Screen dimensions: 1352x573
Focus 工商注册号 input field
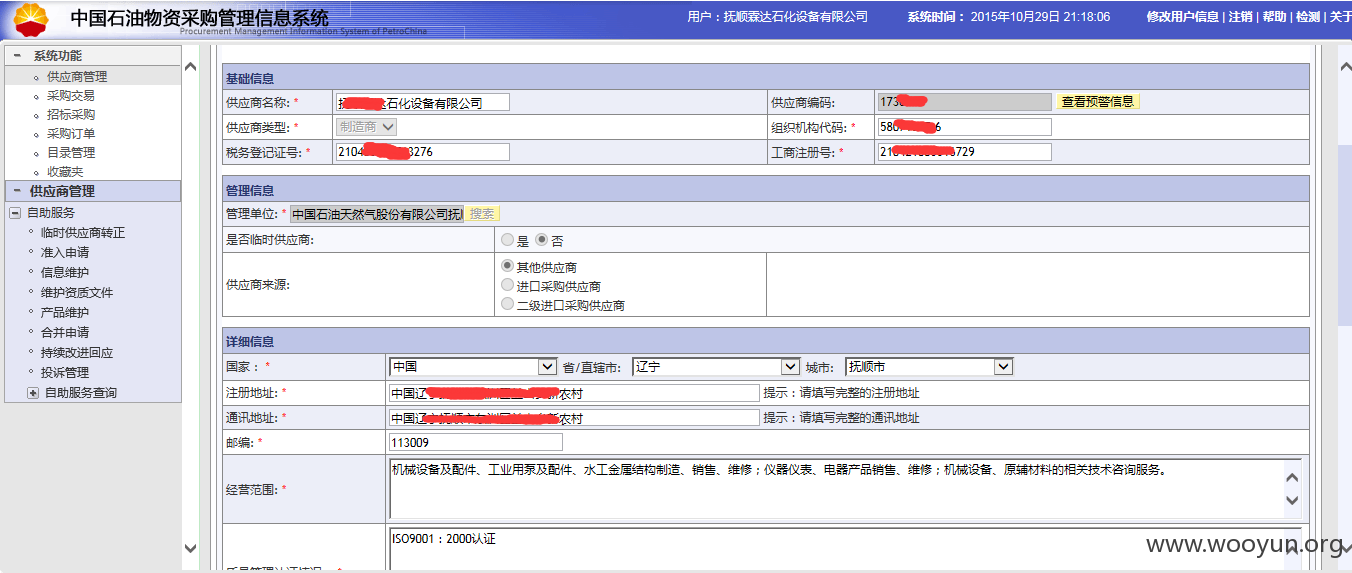click(965, 152)
